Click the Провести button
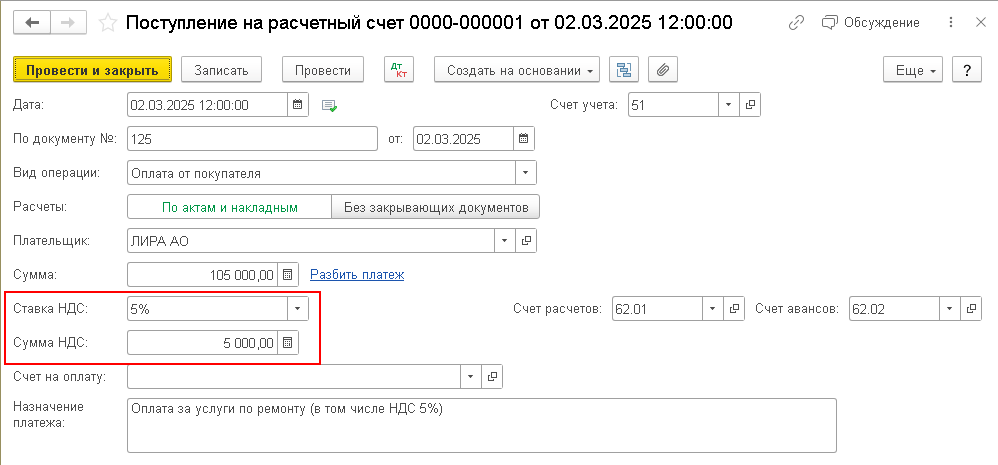The image size is (998, 465). tap(323, 70)
